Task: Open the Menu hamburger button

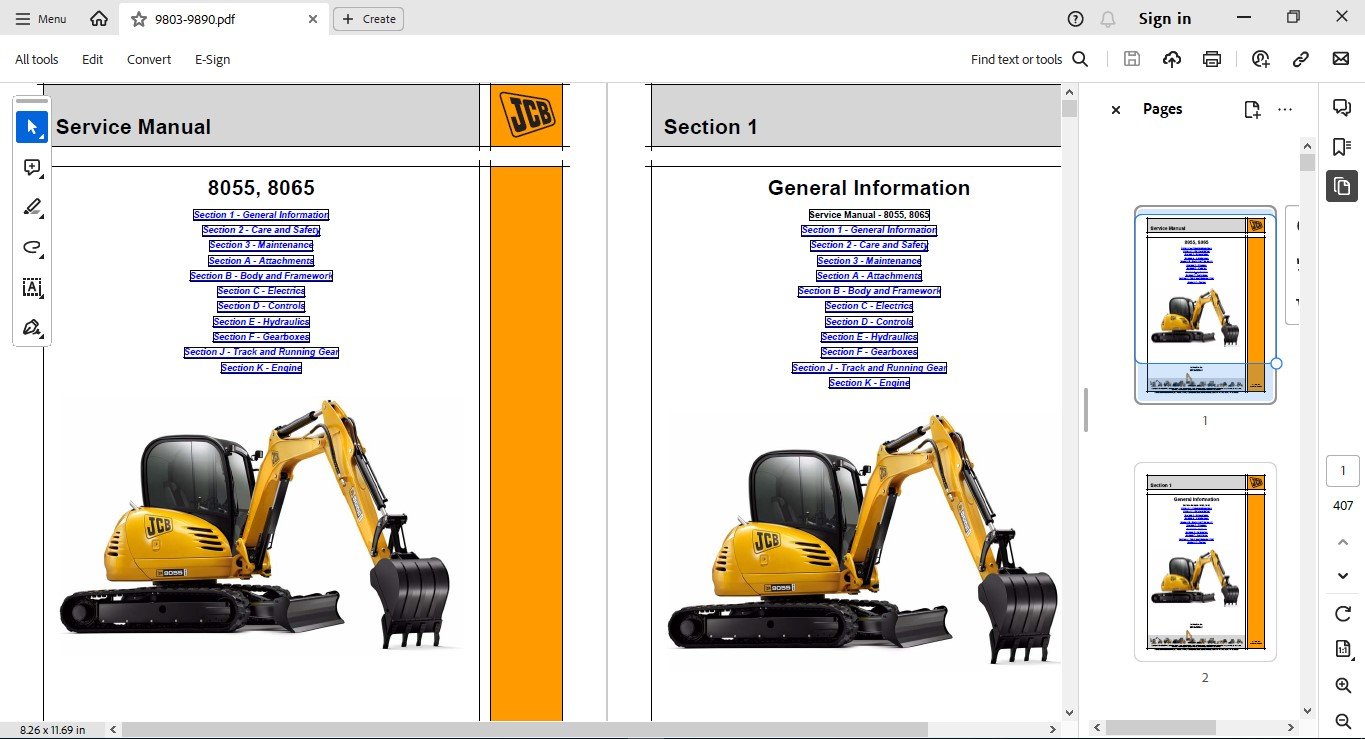Action: click(41, 19)
